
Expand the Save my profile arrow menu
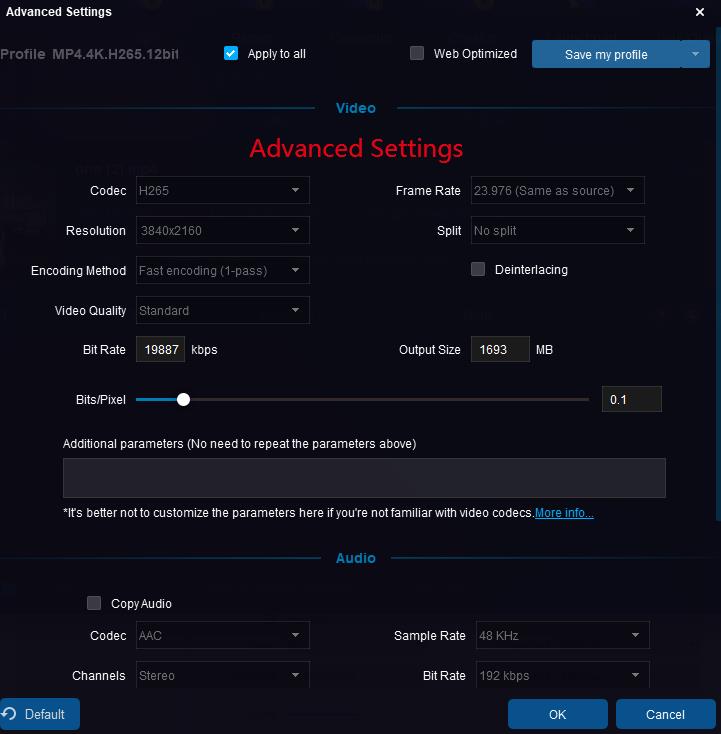click(696, 54)
